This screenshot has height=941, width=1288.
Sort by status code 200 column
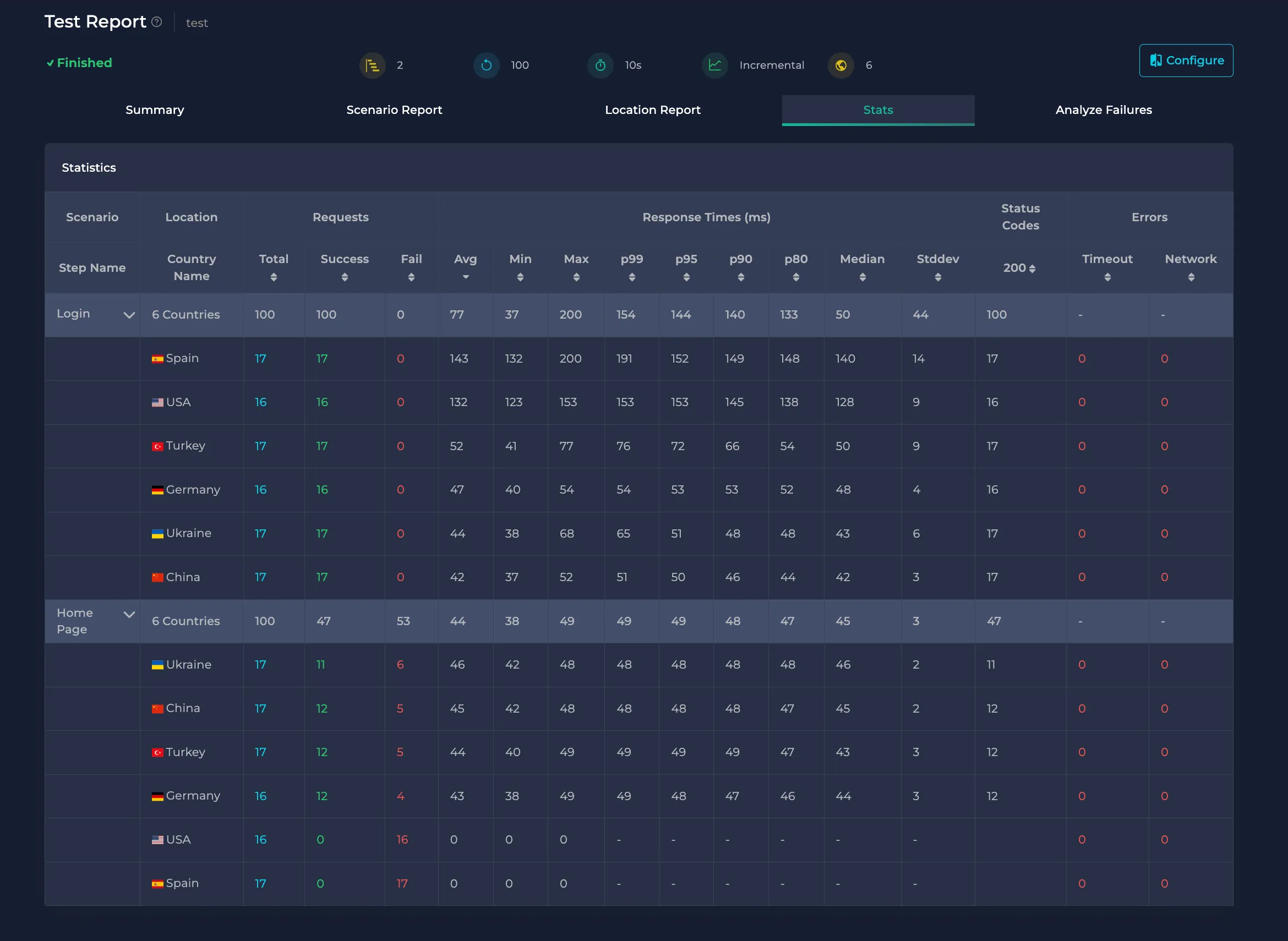click(x=1032, y=269)
